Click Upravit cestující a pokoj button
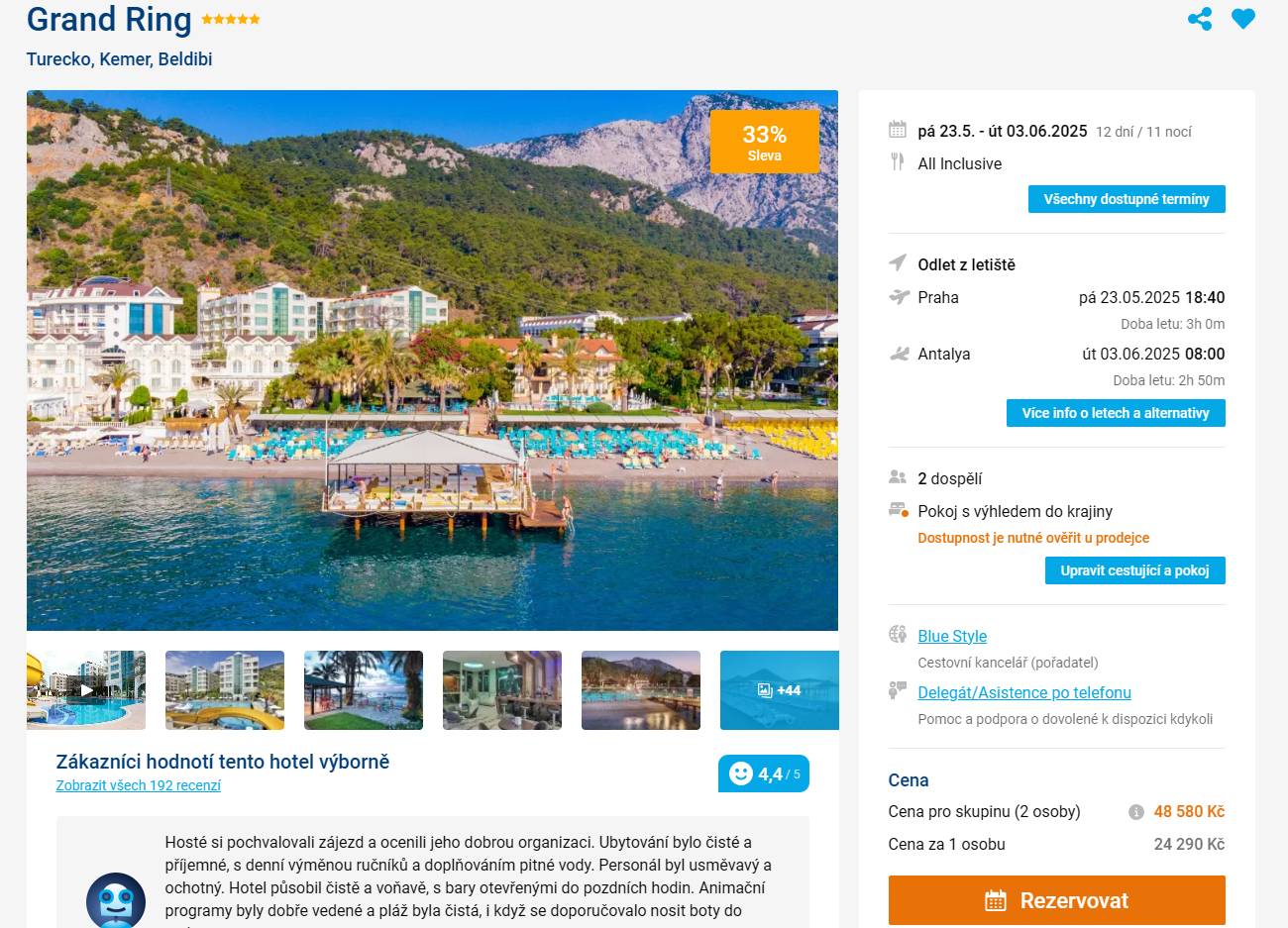This screenshot has width=1288, height=928. pyautogui.click(x=1135, y=570)
